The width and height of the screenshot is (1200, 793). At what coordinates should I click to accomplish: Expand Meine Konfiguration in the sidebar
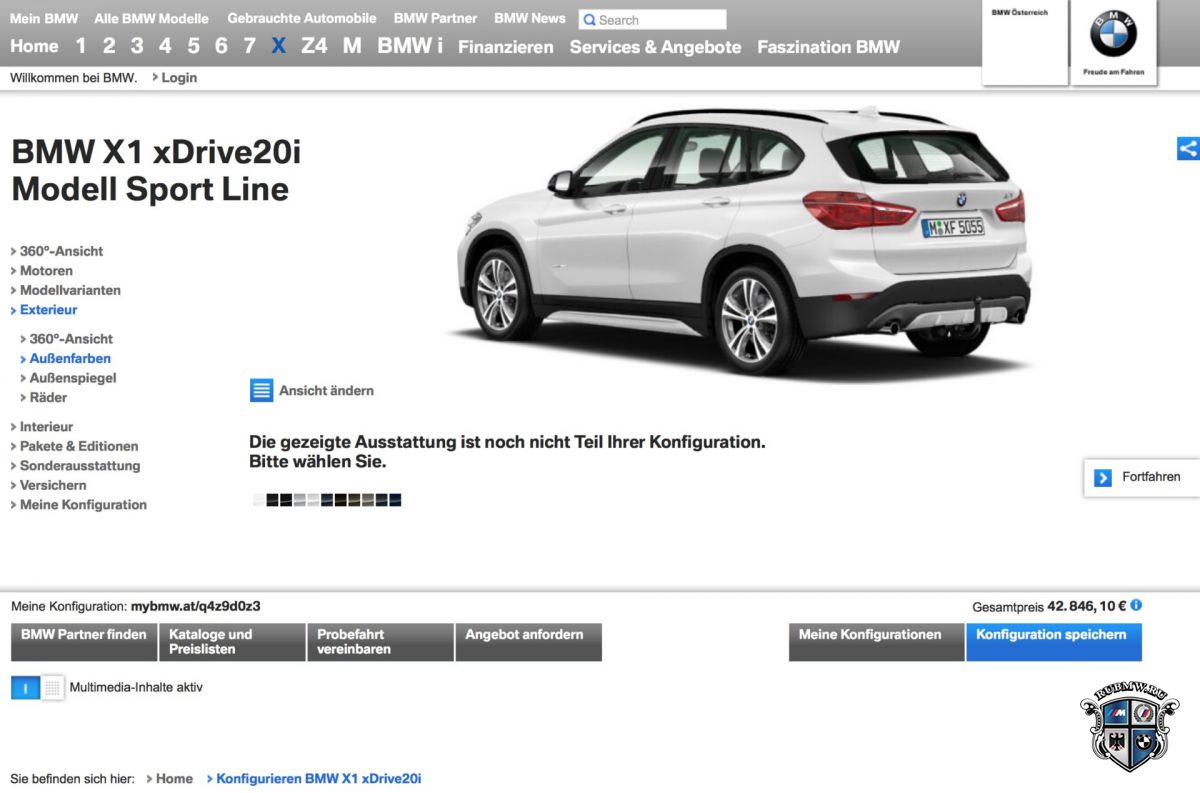[83, 505]
